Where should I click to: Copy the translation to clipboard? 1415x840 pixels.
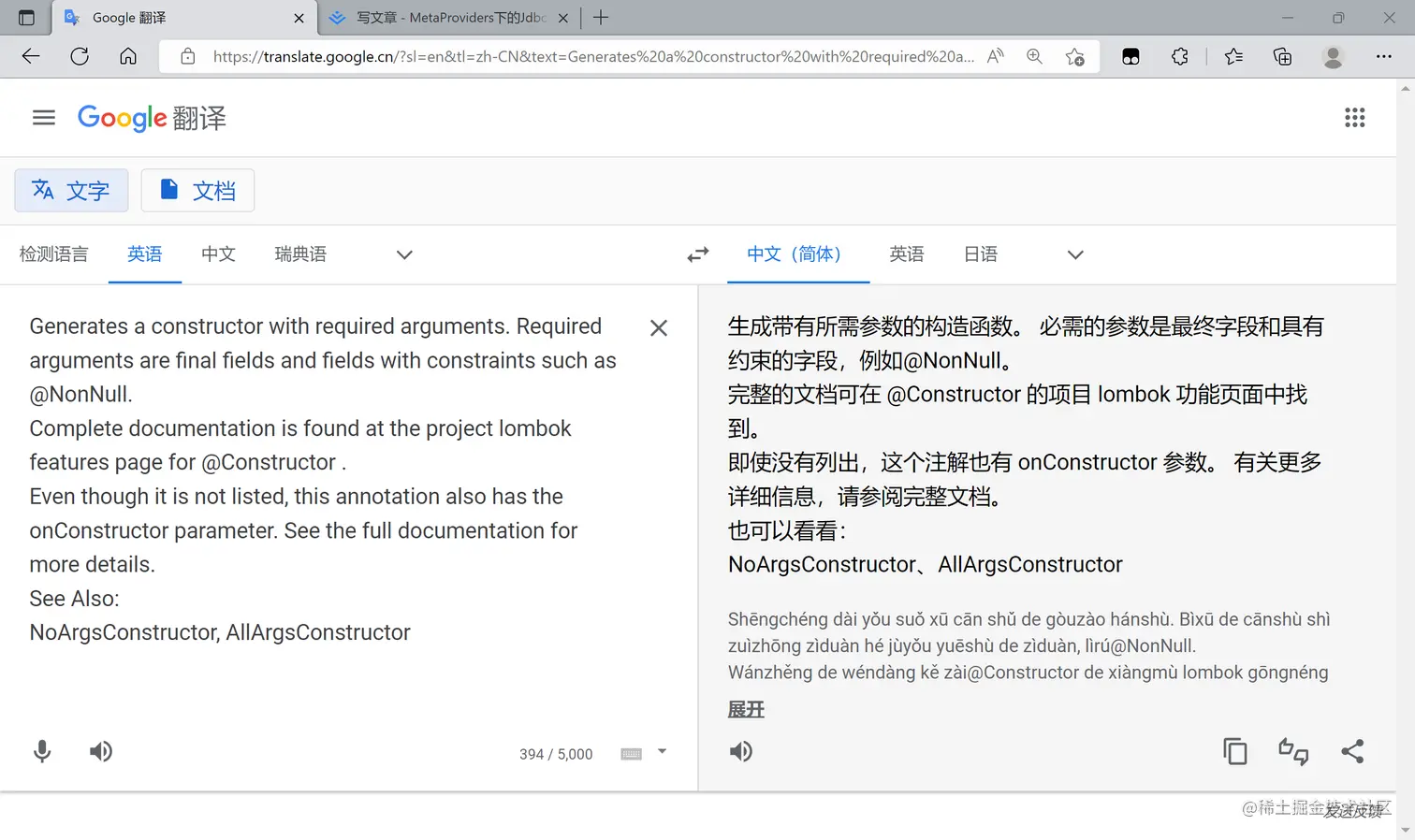click(x=1235, y=751)
